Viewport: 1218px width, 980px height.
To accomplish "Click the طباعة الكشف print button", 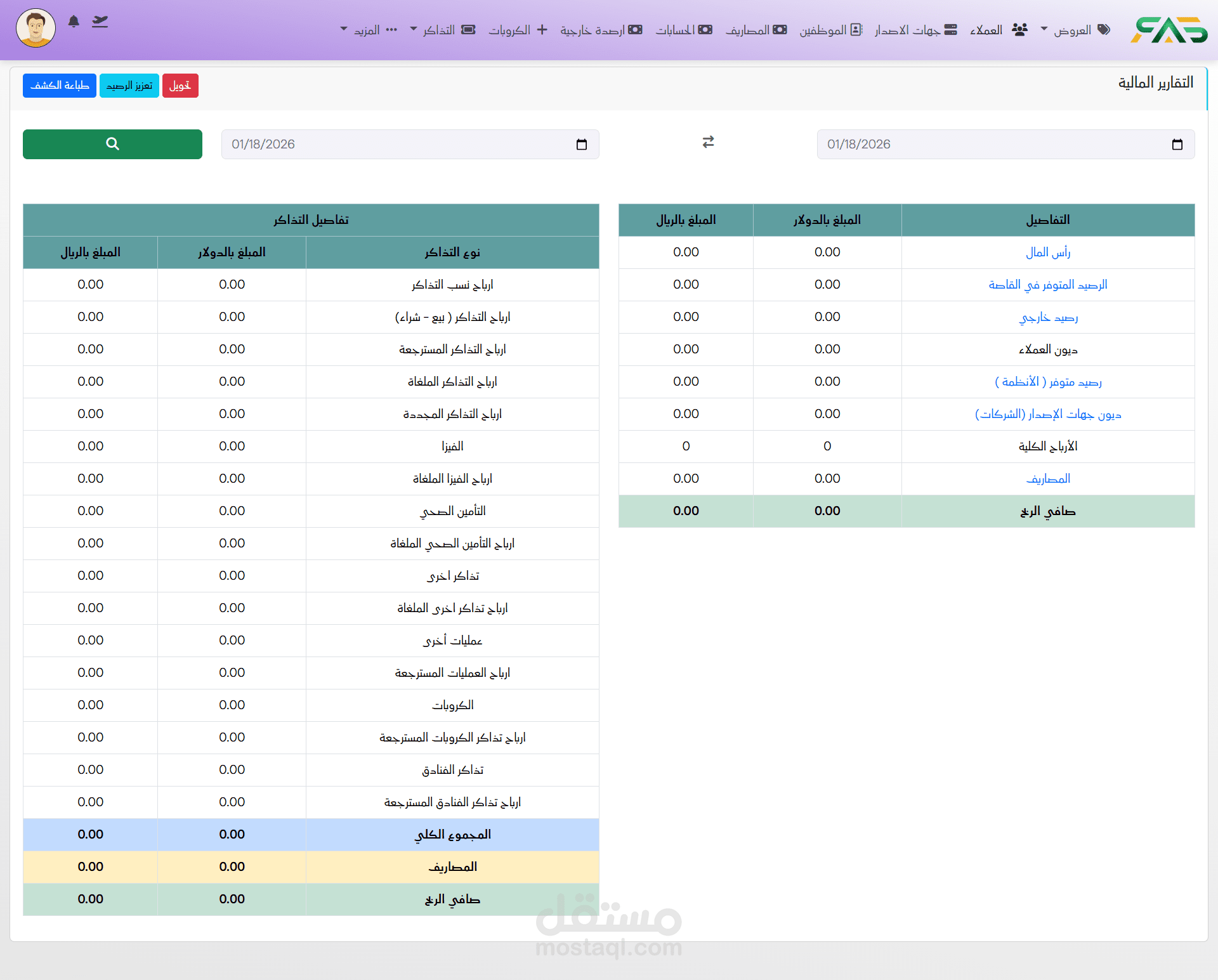I will point(60,86).
